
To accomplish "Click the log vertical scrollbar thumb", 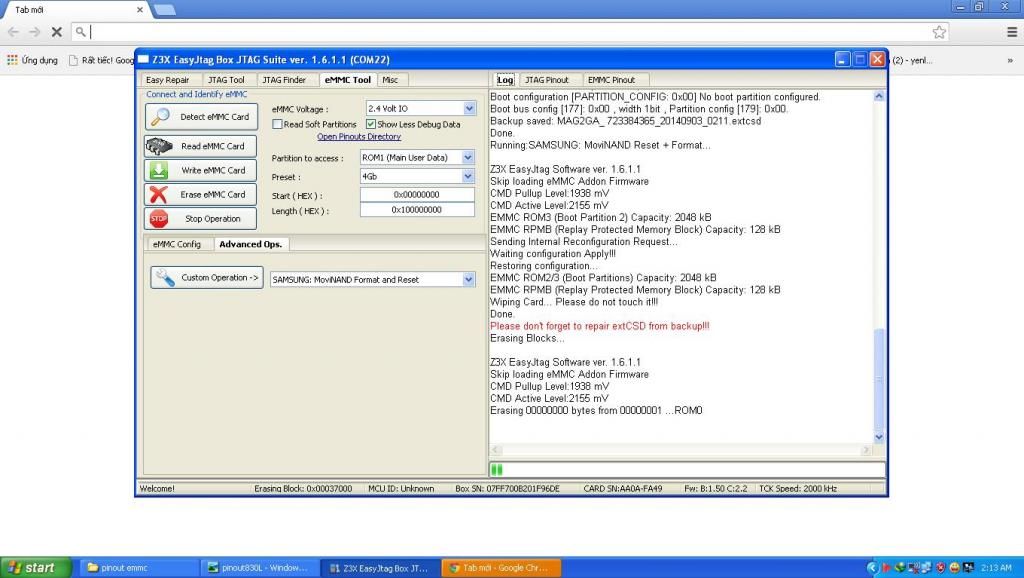I will click(879, 379).
